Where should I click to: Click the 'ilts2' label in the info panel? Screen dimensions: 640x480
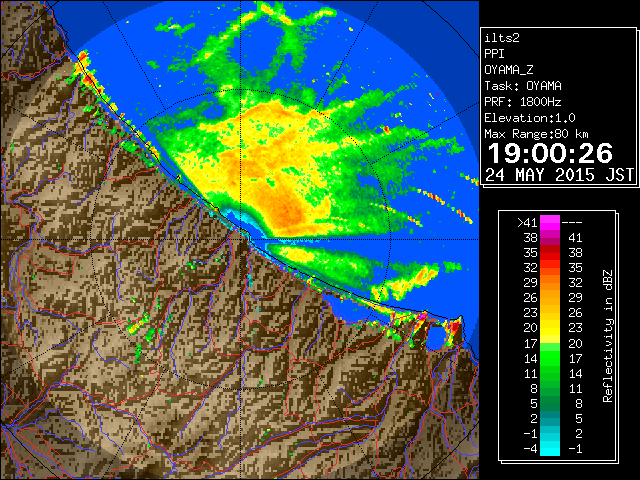click(502, 38)
